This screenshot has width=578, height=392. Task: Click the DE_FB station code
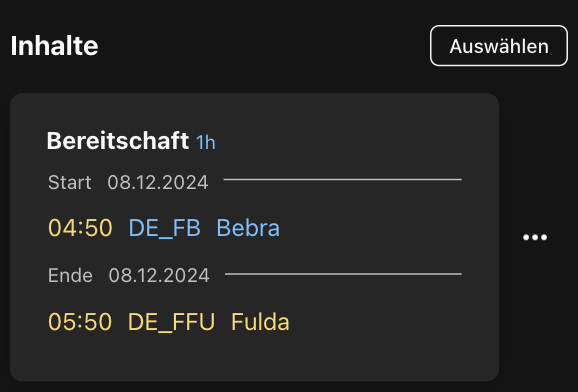click(164, 228)
